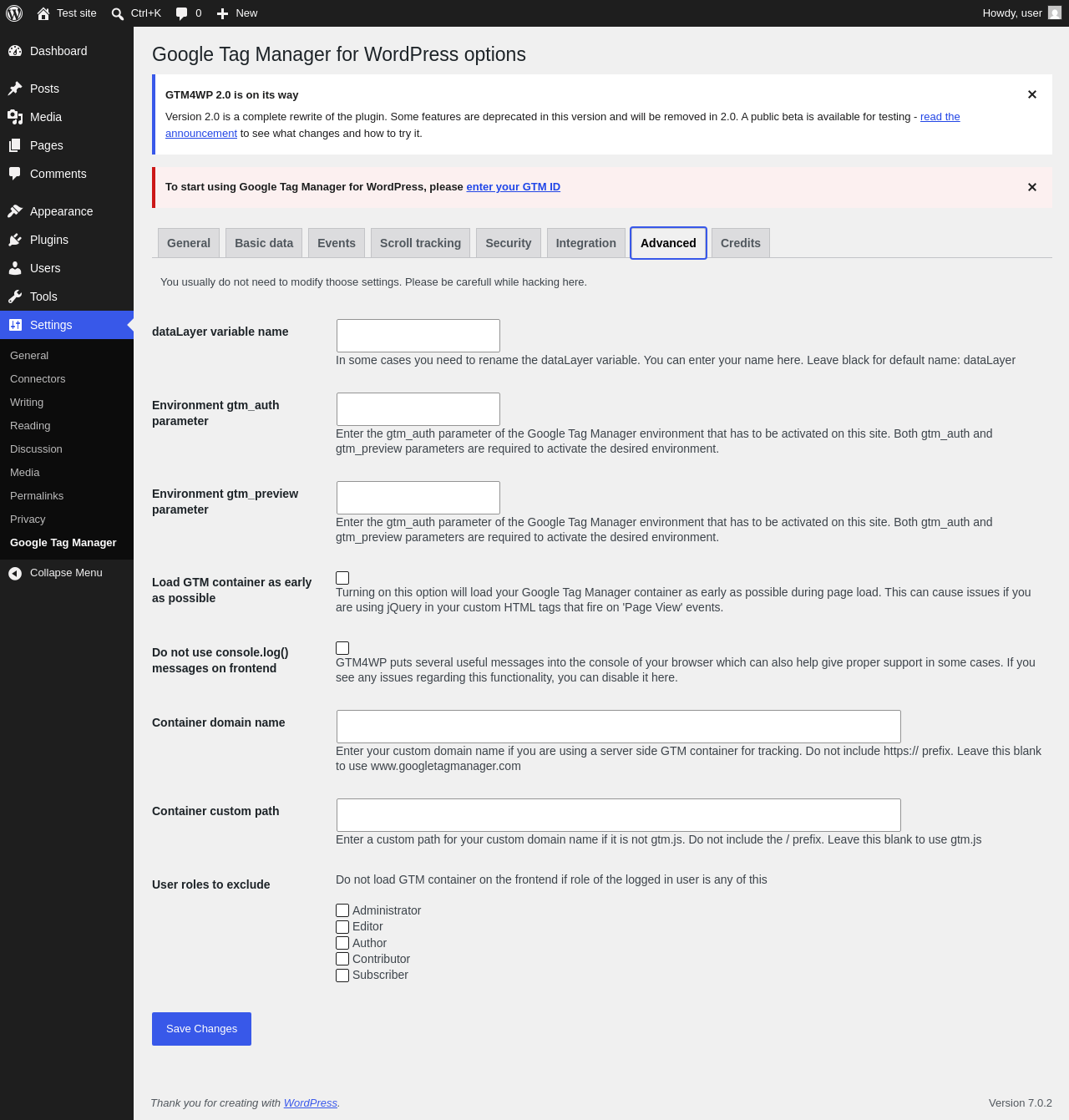Click the WordPress logo icon

tap(14, 13)
